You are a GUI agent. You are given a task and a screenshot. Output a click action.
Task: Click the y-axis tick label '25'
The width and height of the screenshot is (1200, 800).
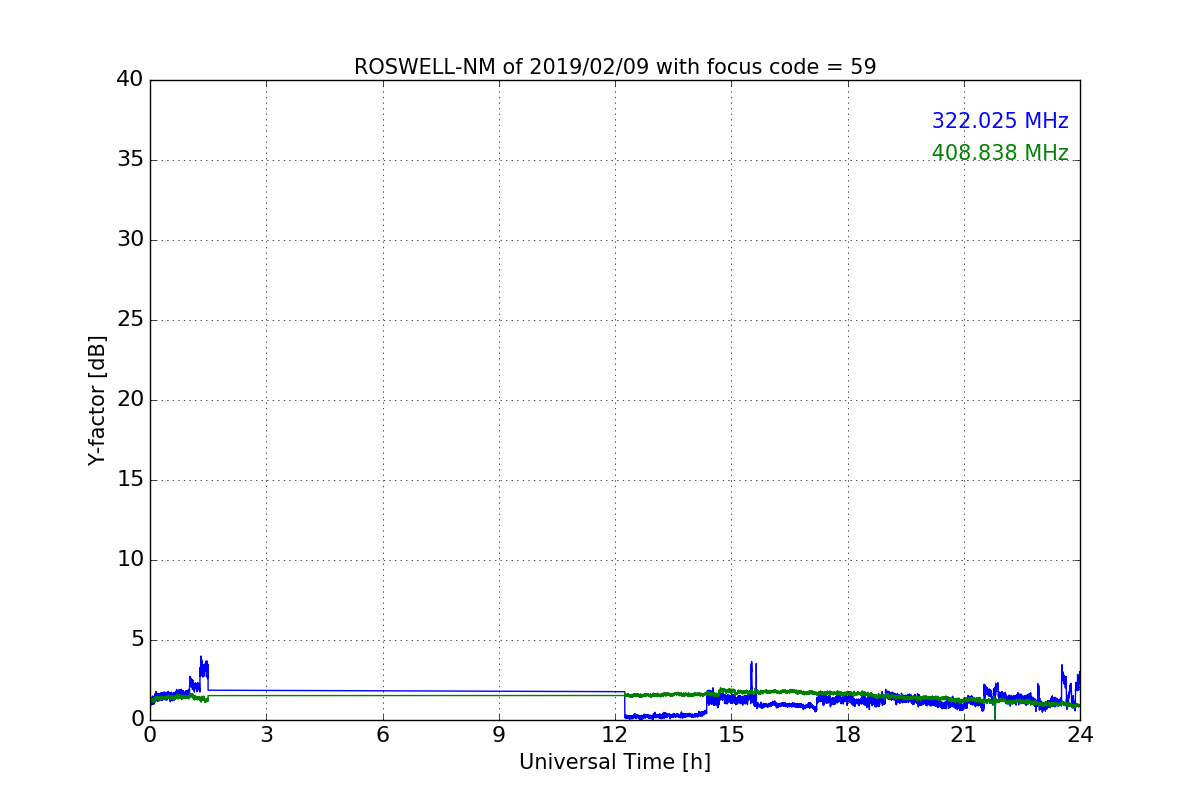[x=130, y=319]
